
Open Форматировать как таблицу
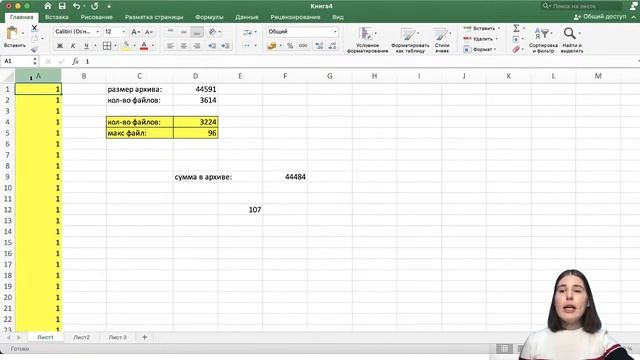410,40
